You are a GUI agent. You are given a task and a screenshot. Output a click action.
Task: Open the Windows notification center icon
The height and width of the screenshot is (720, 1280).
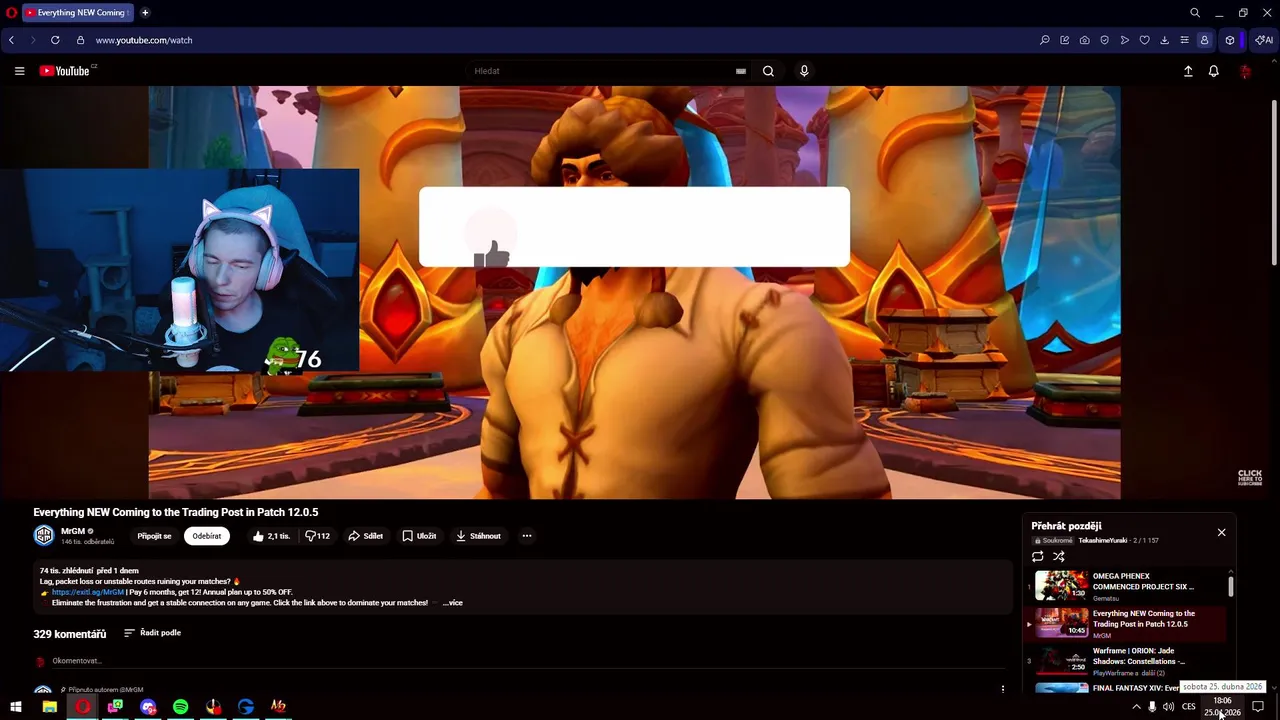1258,707
